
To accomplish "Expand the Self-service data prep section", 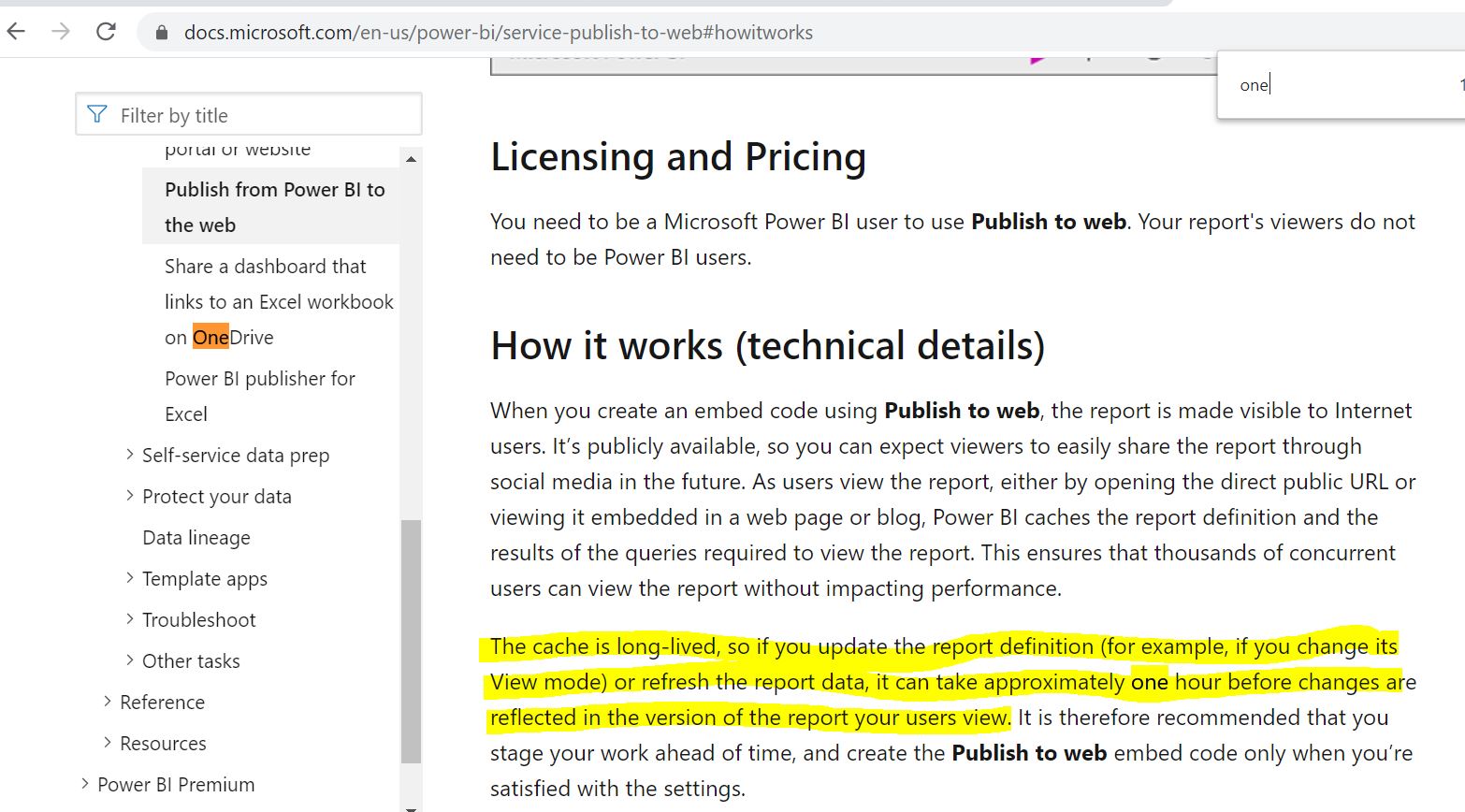I will [x=236, y=456].
